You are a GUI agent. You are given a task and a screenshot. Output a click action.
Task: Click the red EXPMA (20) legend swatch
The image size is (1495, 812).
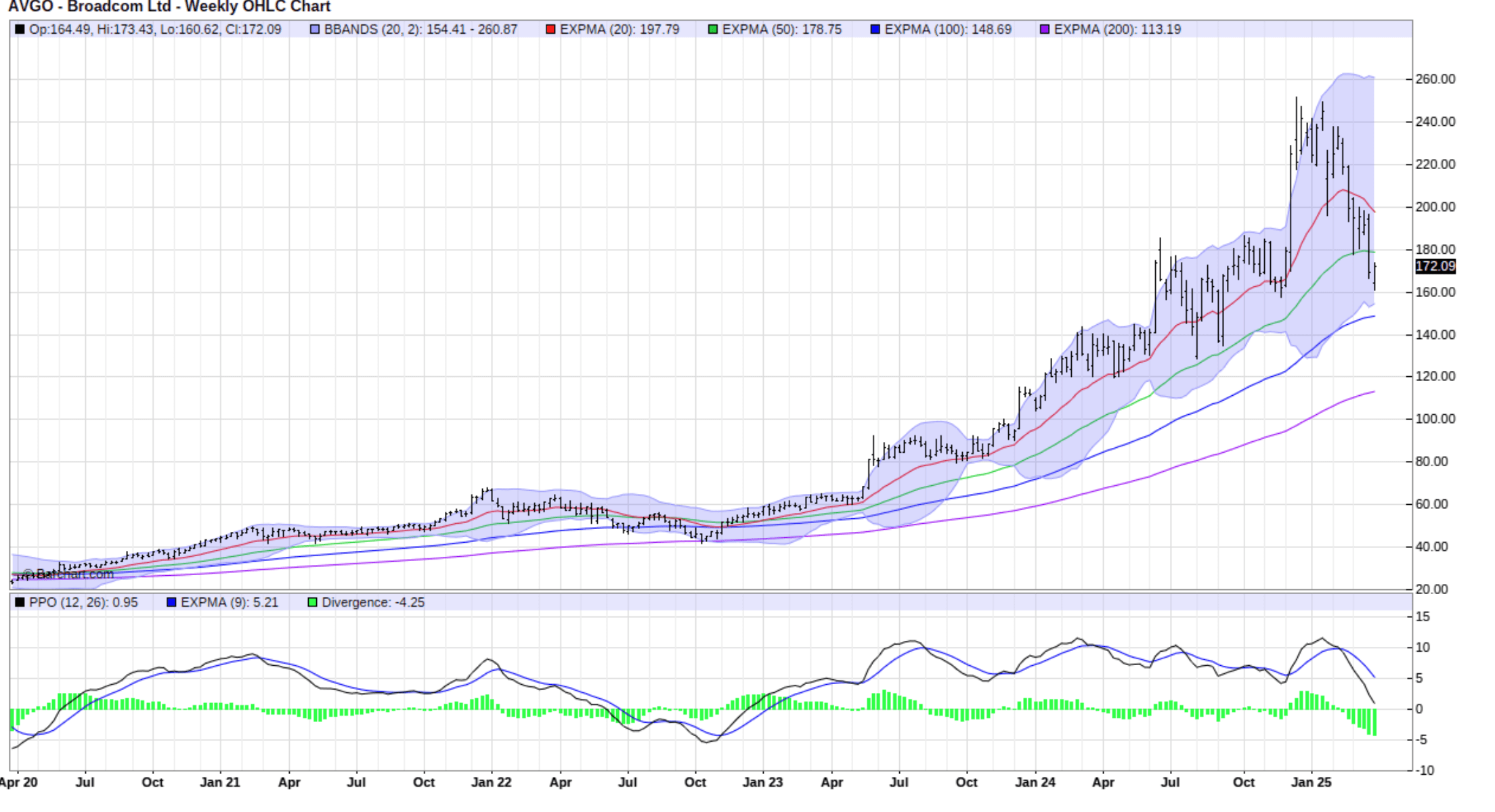coord(550,29)
